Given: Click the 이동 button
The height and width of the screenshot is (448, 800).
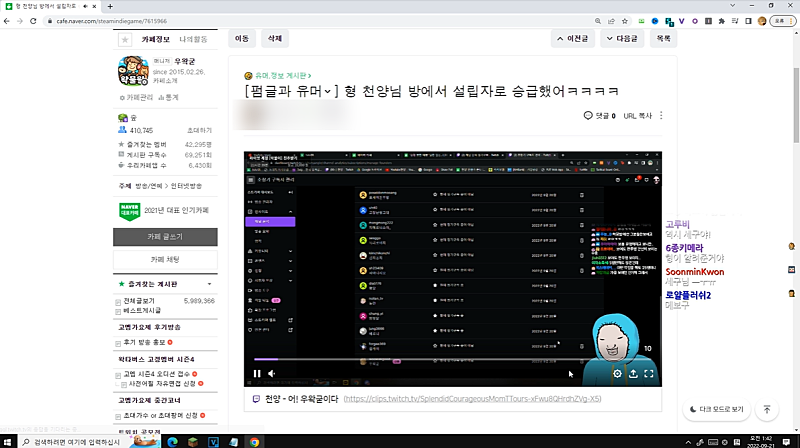Looking at the screenshot, I should click(x=242, y=38).
